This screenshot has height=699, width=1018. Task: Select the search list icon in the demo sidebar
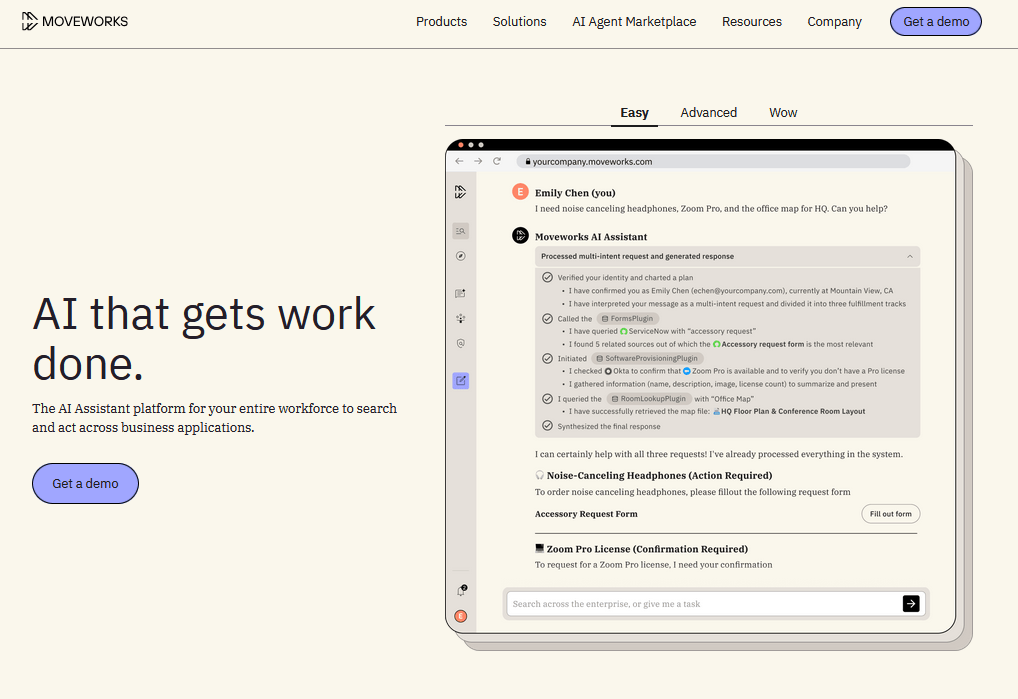click(x=460, y=231)
